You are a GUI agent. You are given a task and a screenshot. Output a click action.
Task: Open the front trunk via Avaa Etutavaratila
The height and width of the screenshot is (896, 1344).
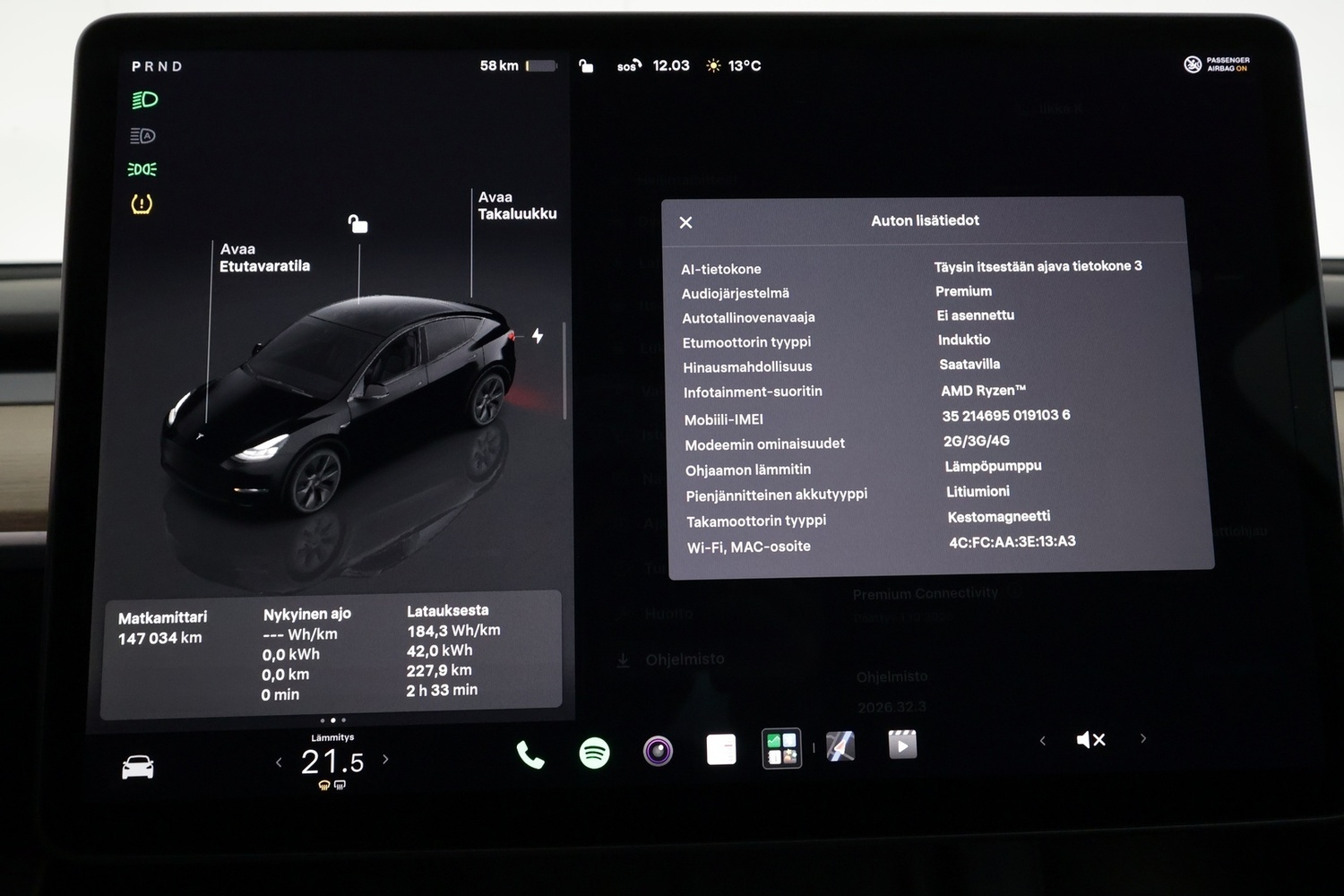265,257
